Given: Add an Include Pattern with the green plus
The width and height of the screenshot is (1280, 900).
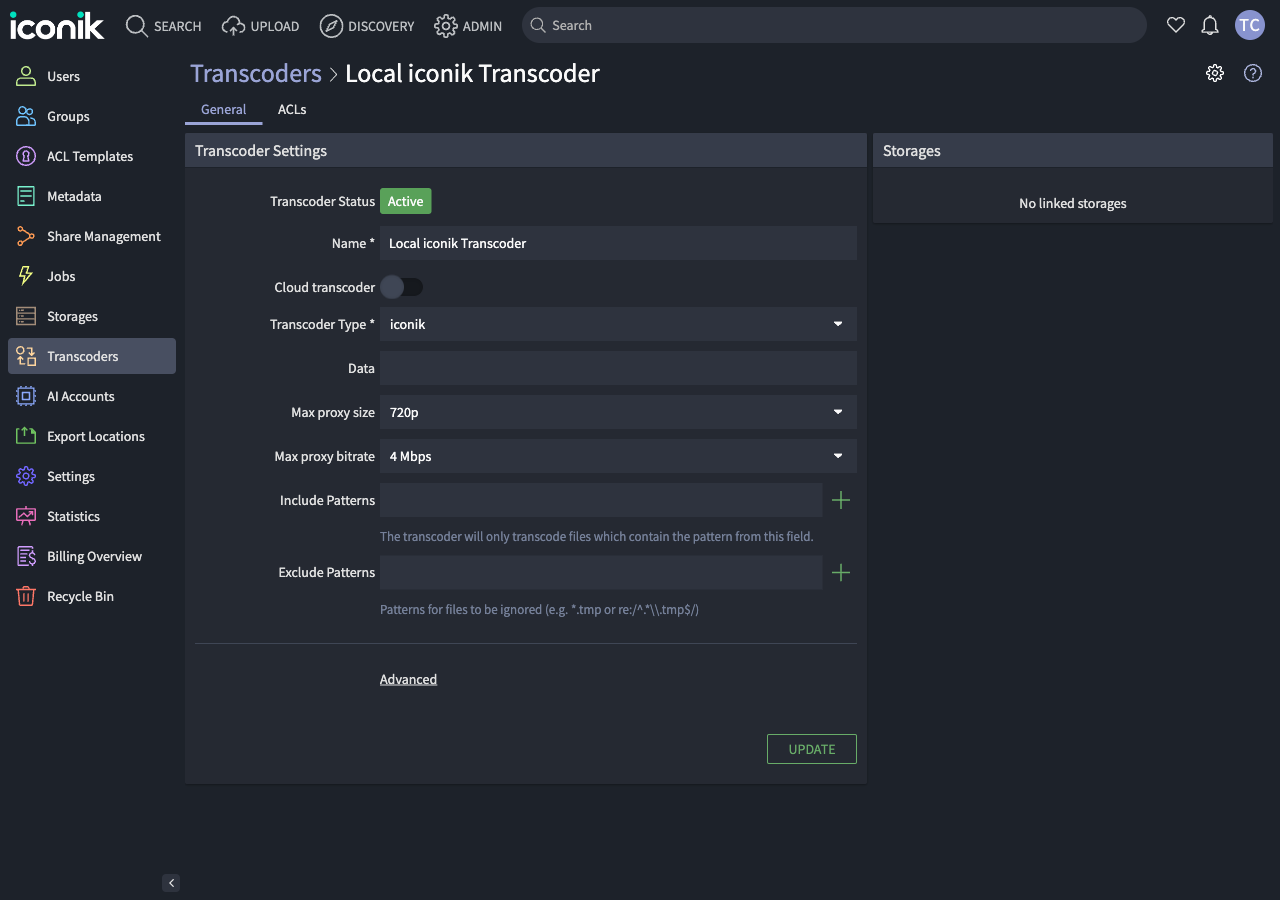Looking at the screenshot, I should coord(840,500).
